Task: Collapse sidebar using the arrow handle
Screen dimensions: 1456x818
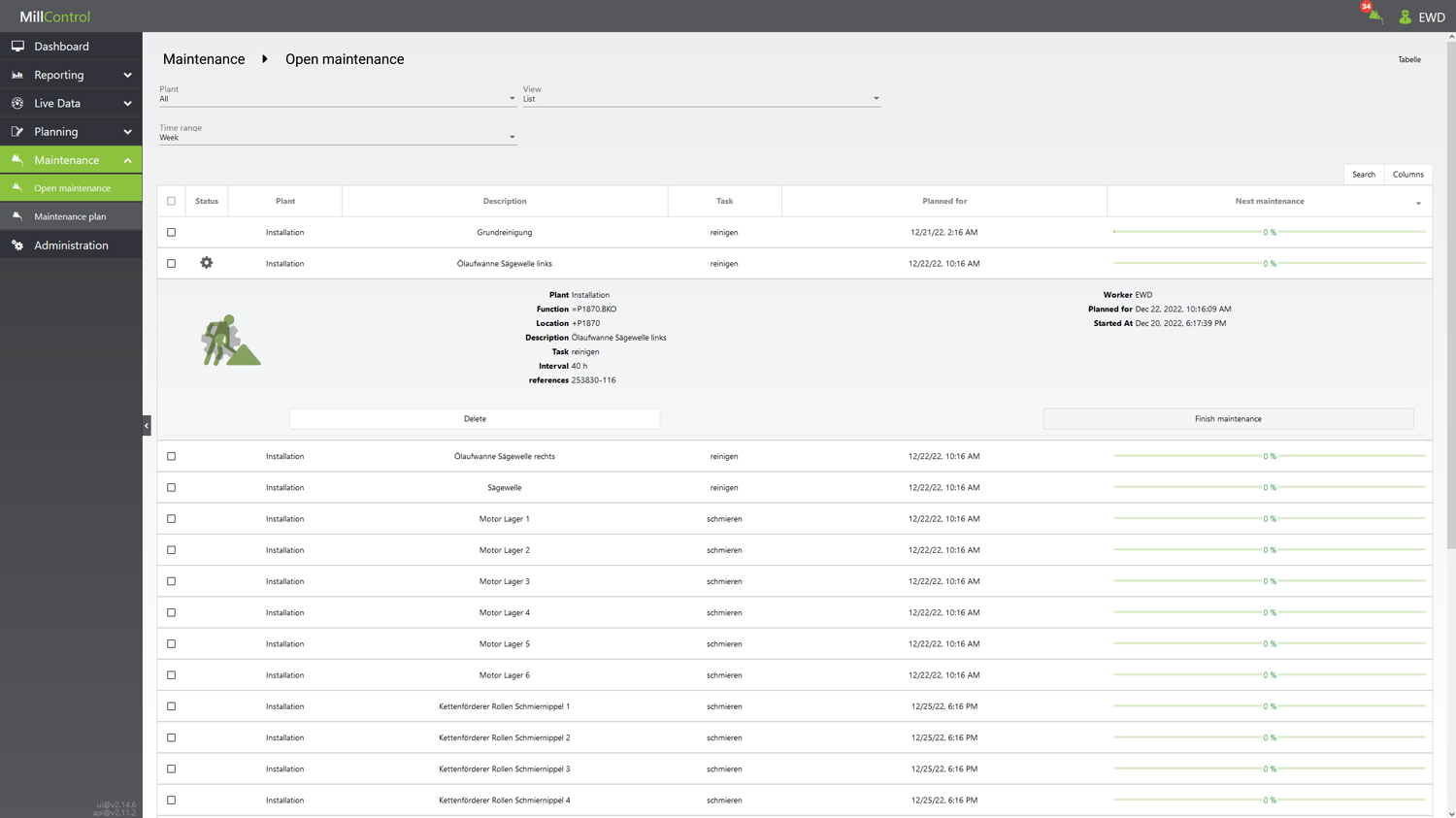Action: (147, 425)
